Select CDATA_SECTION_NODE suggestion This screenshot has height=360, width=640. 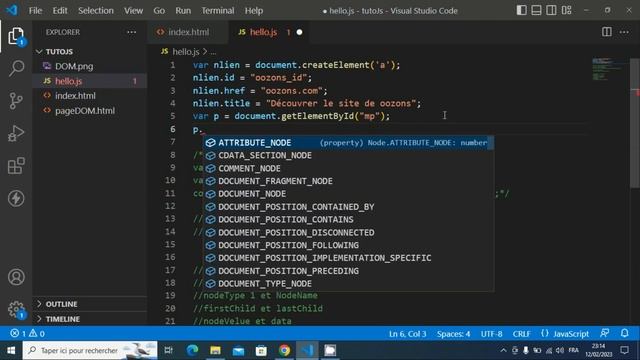click(x=349, y=156)
